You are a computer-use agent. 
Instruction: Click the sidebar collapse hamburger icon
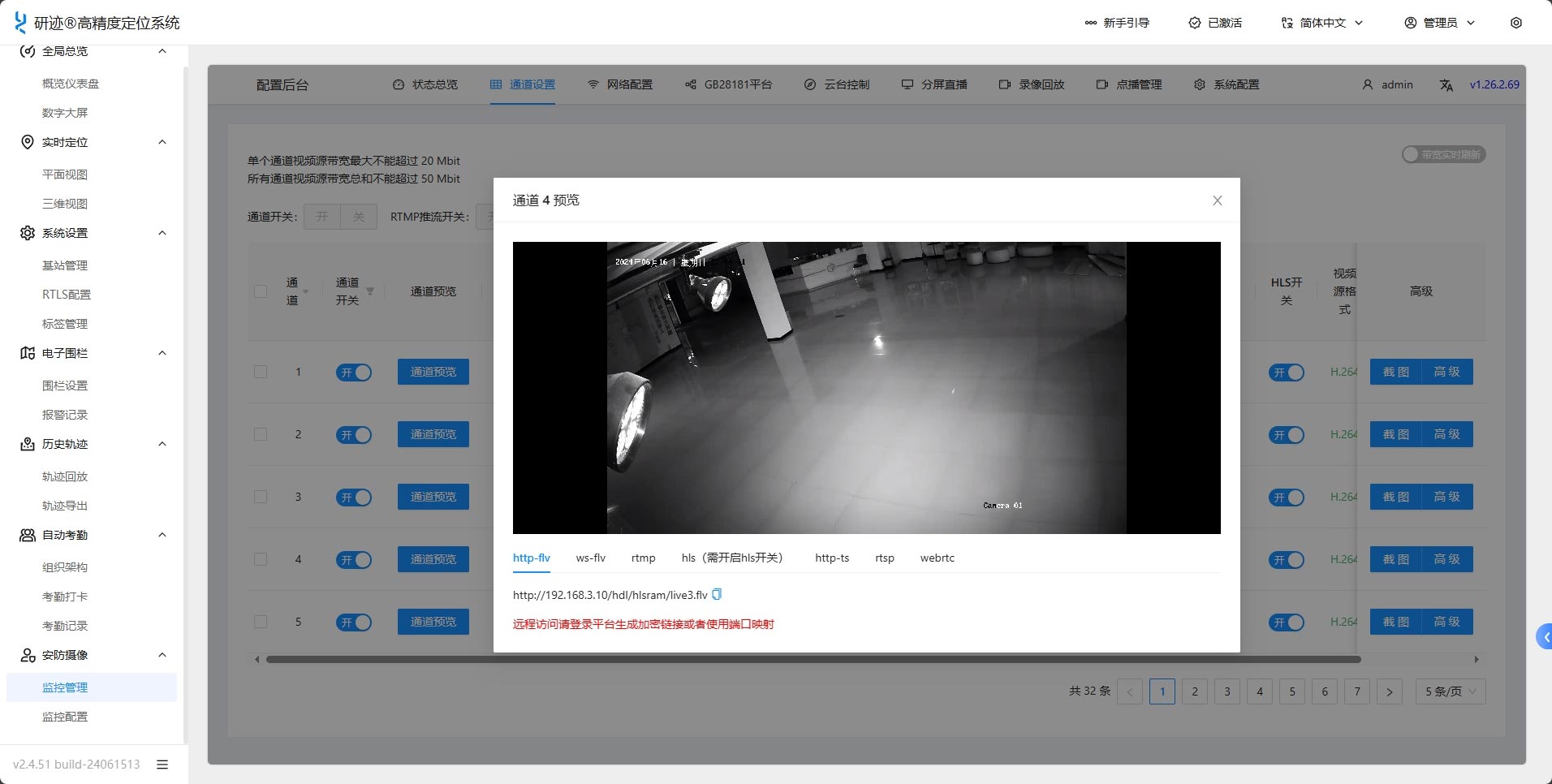[162, 764]
